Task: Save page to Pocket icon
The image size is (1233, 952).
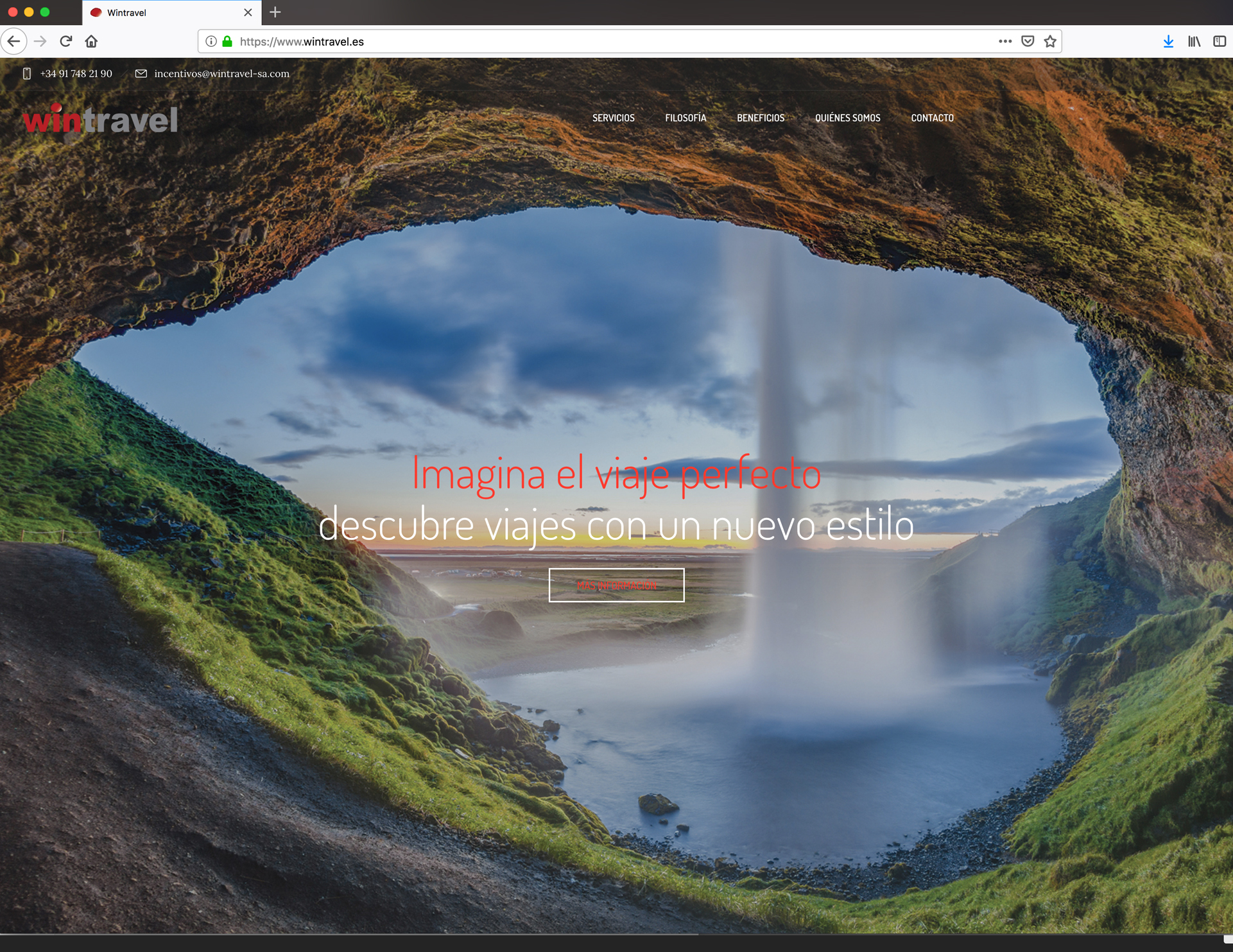Action: tap(1028, 42)
